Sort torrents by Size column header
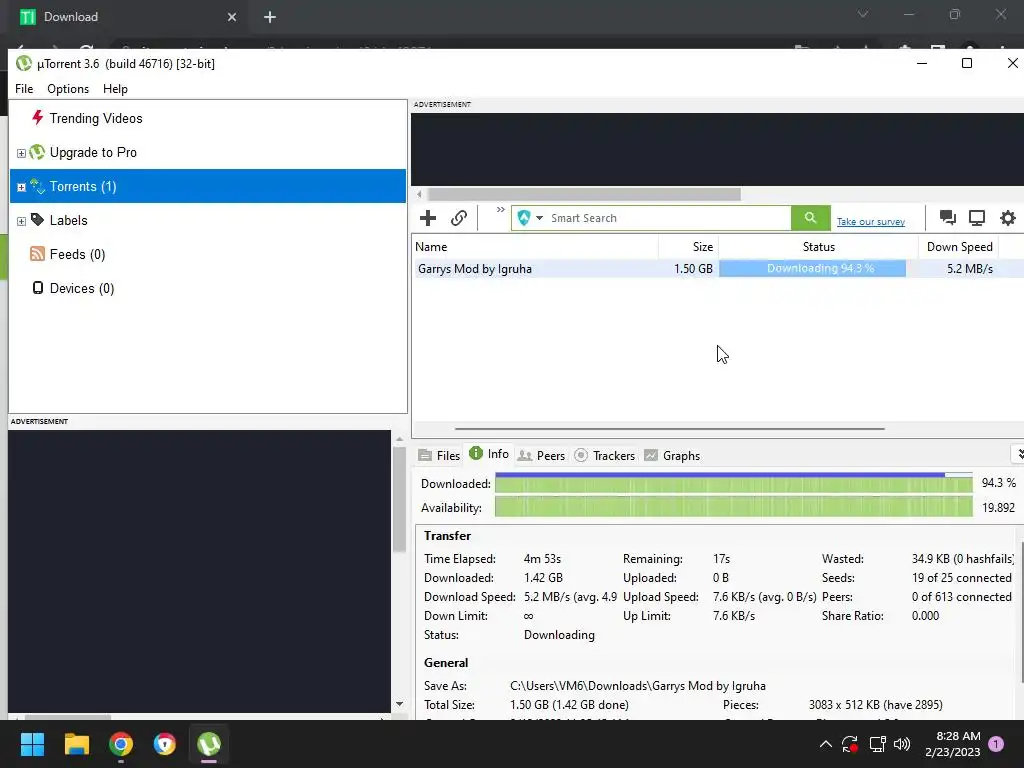This screenshot has height=768, width=1024. 689,247
